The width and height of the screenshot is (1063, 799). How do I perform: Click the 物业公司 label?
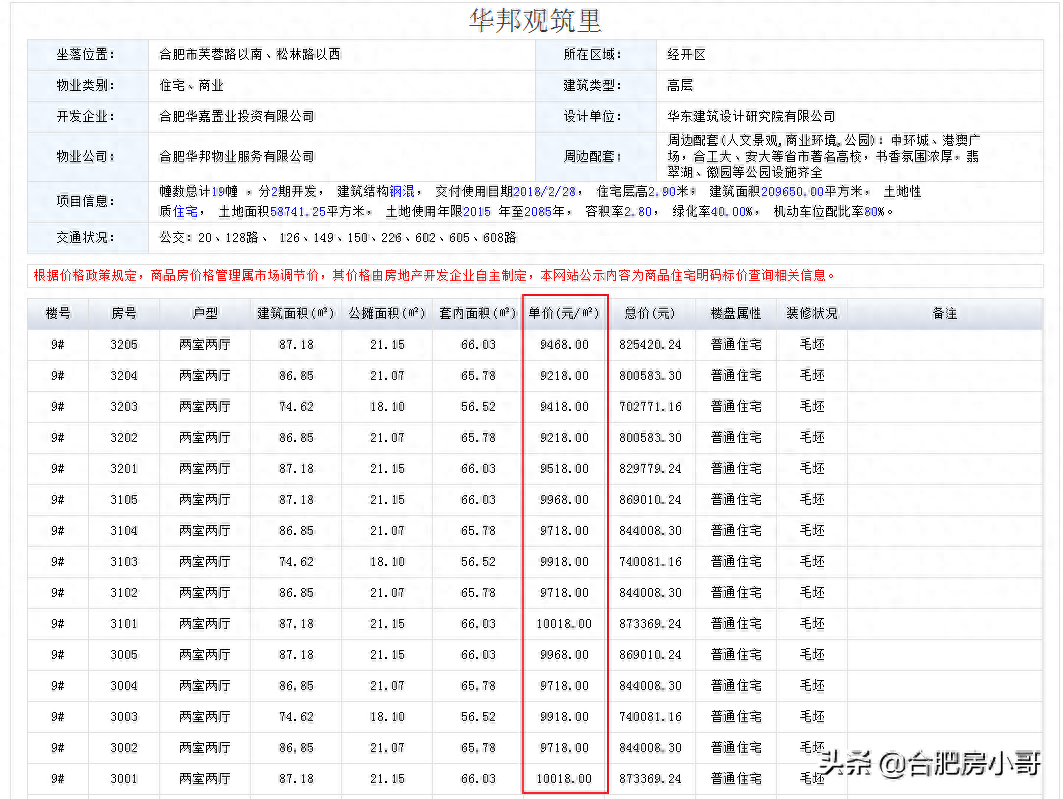point(85,157)
